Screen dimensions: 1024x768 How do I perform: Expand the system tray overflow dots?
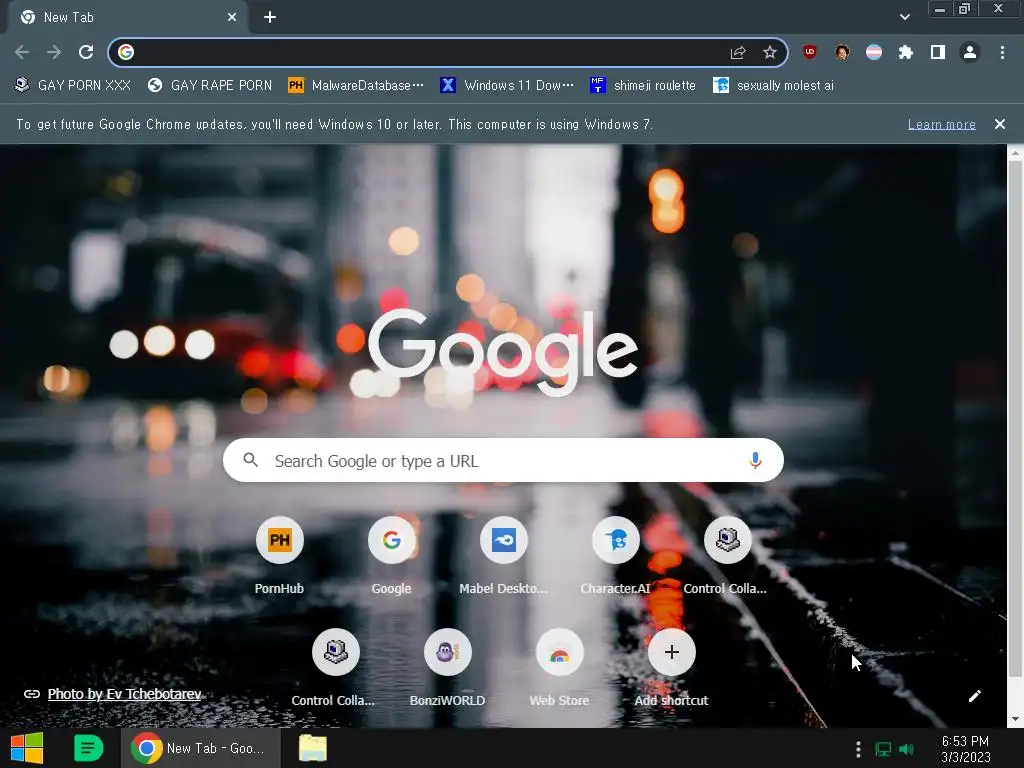coord(858,749)
